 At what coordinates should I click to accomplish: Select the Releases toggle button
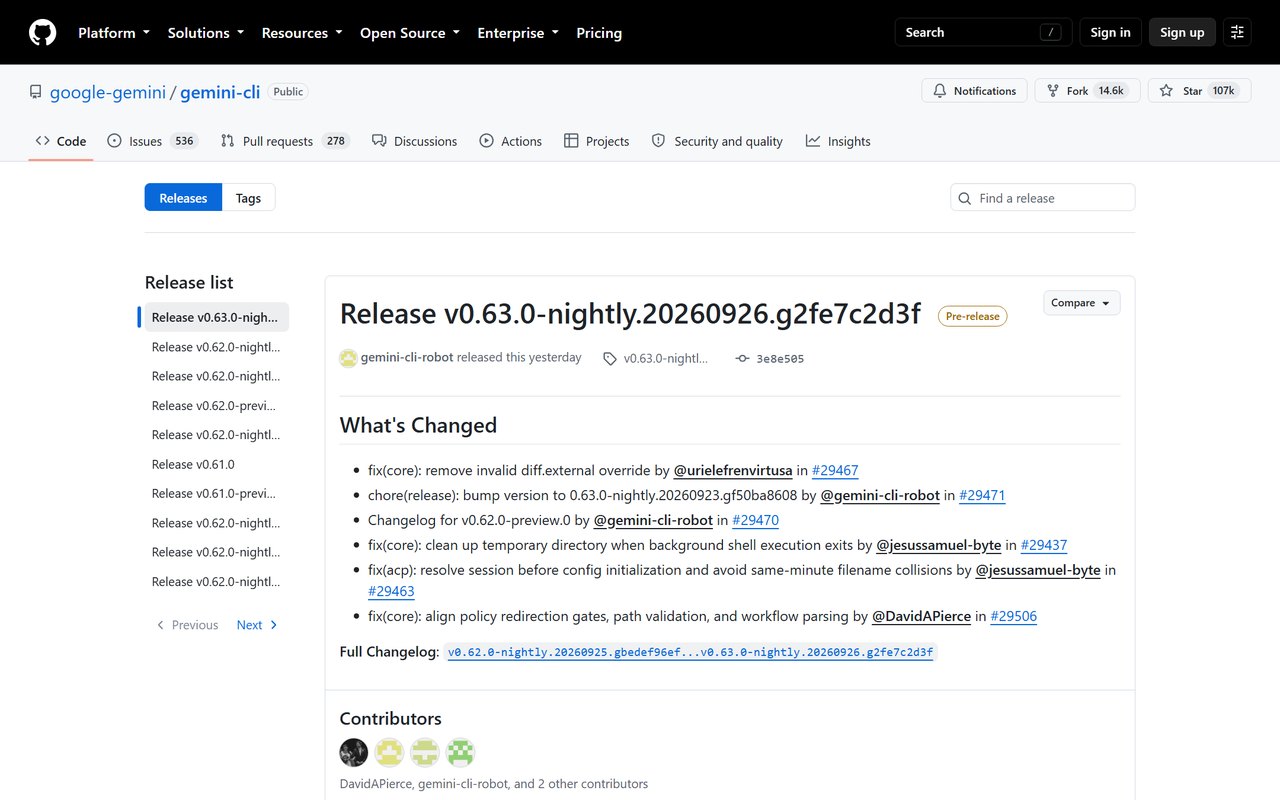coord(183,198)
